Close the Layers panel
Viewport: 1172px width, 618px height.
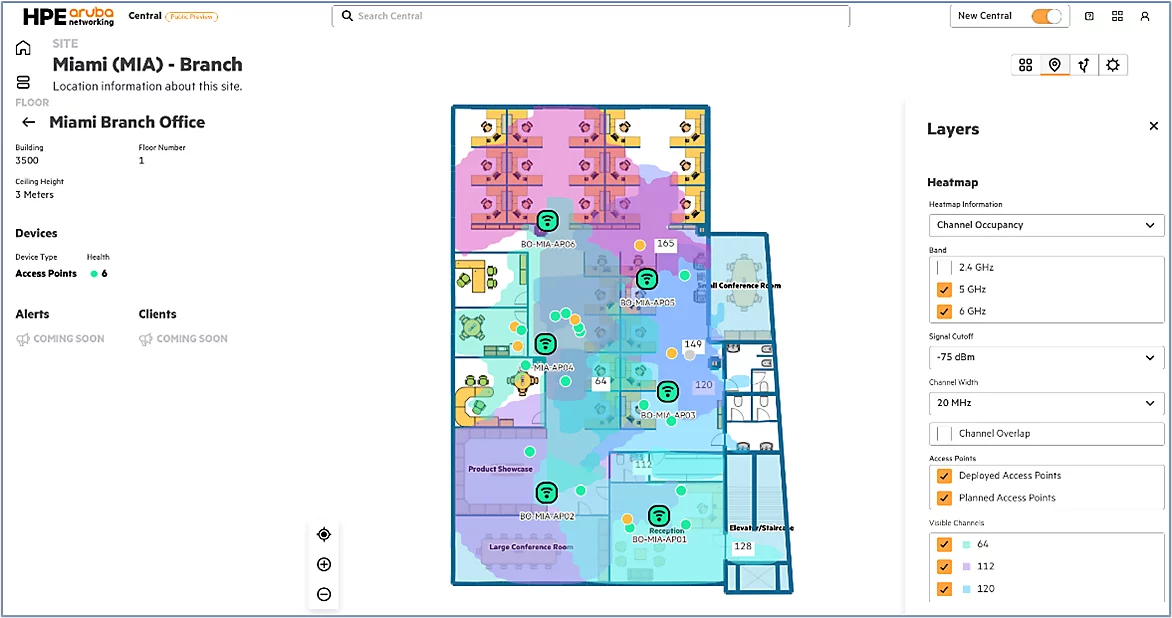click(x=1153, y=126)
